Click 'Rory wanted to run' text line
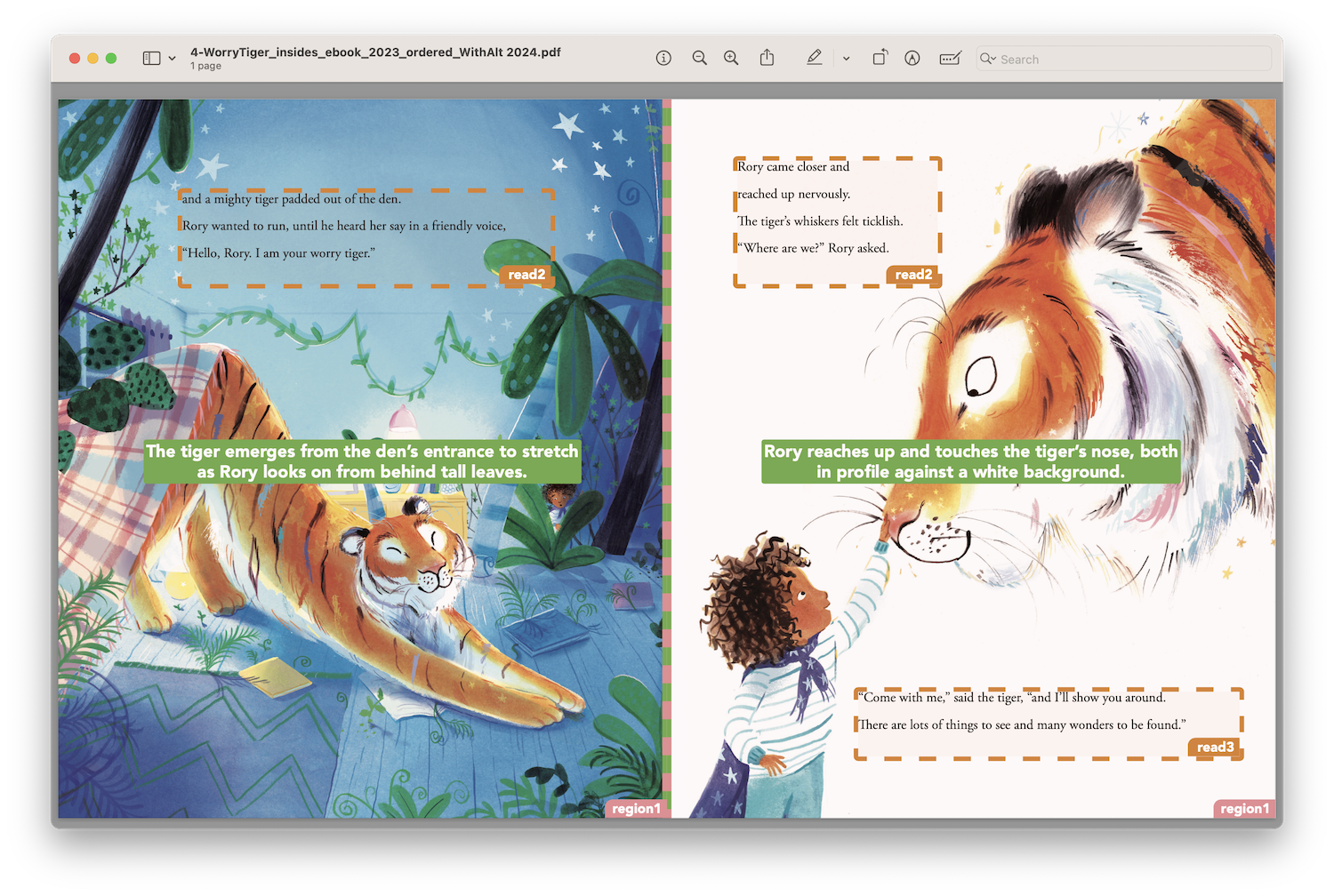This screenshot has width=1334, height=896. pos(344,226)
